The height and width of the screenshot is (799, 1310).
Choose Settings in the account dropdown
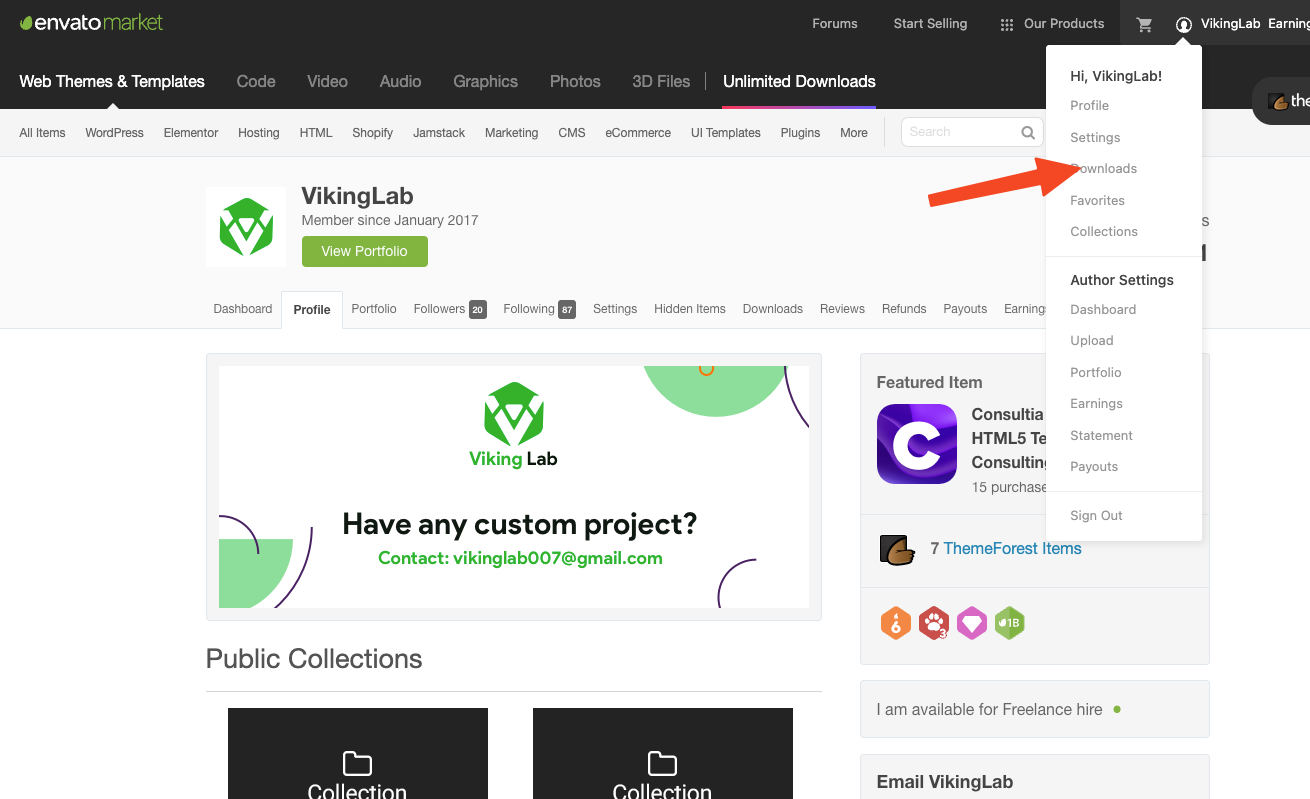coord(1095,138)
